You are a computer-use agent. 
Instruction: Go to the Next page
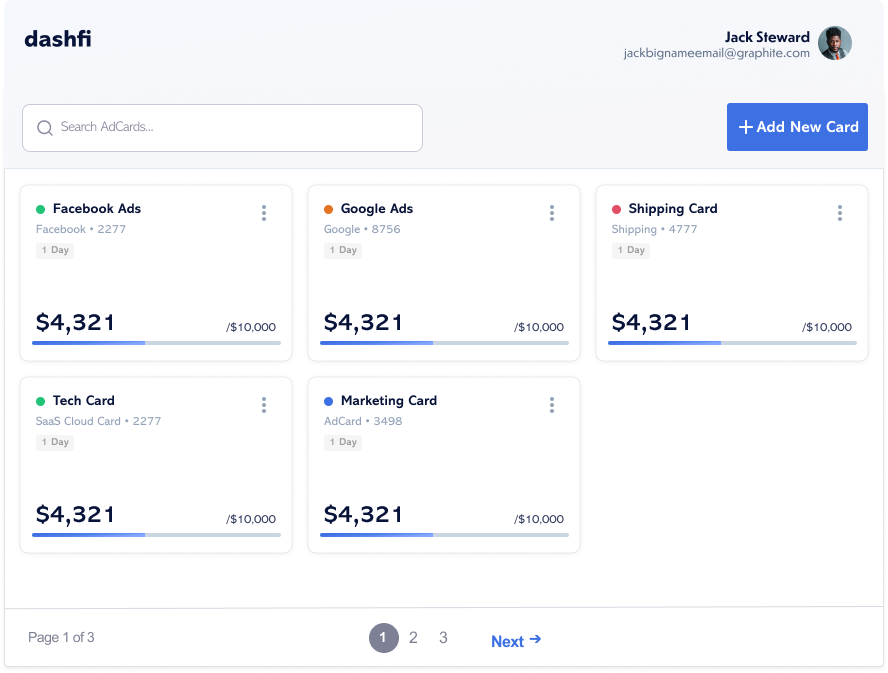pos(516,641)
